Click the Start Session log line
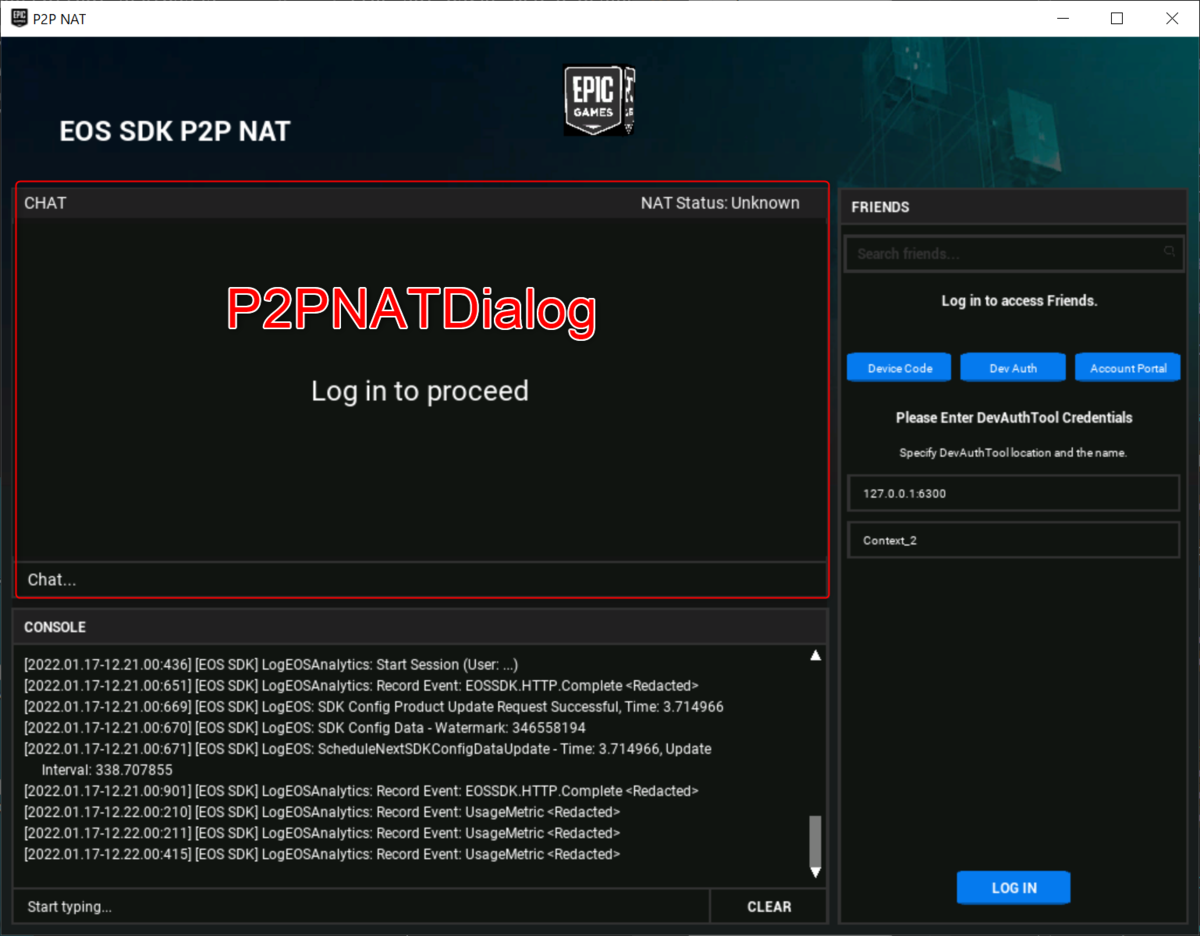Screen dimensions: 1200x936 click(x=271, y=665)
